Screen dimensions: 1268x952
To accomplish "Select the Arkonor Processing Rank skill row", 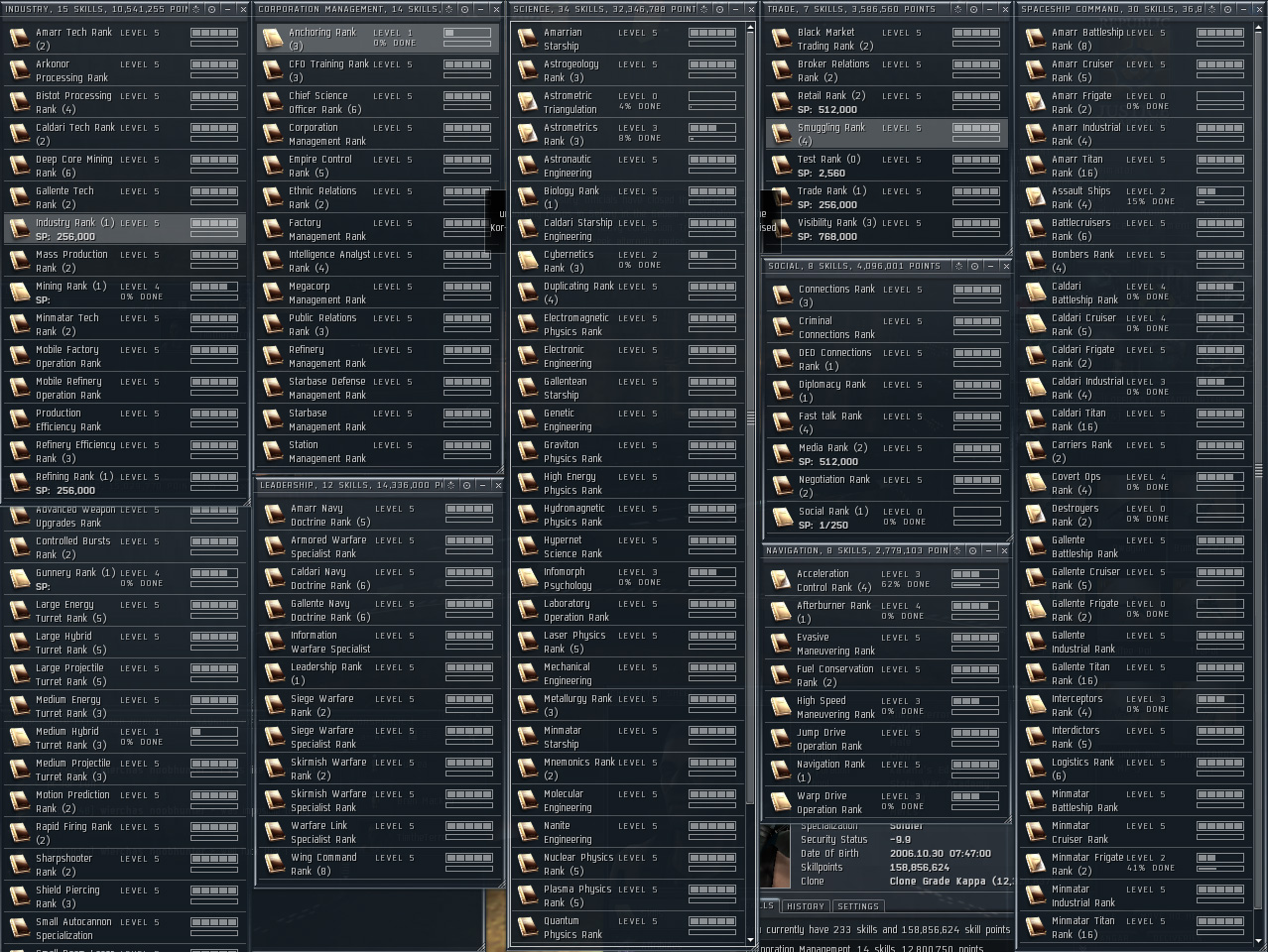I will [x=125, y=70].
